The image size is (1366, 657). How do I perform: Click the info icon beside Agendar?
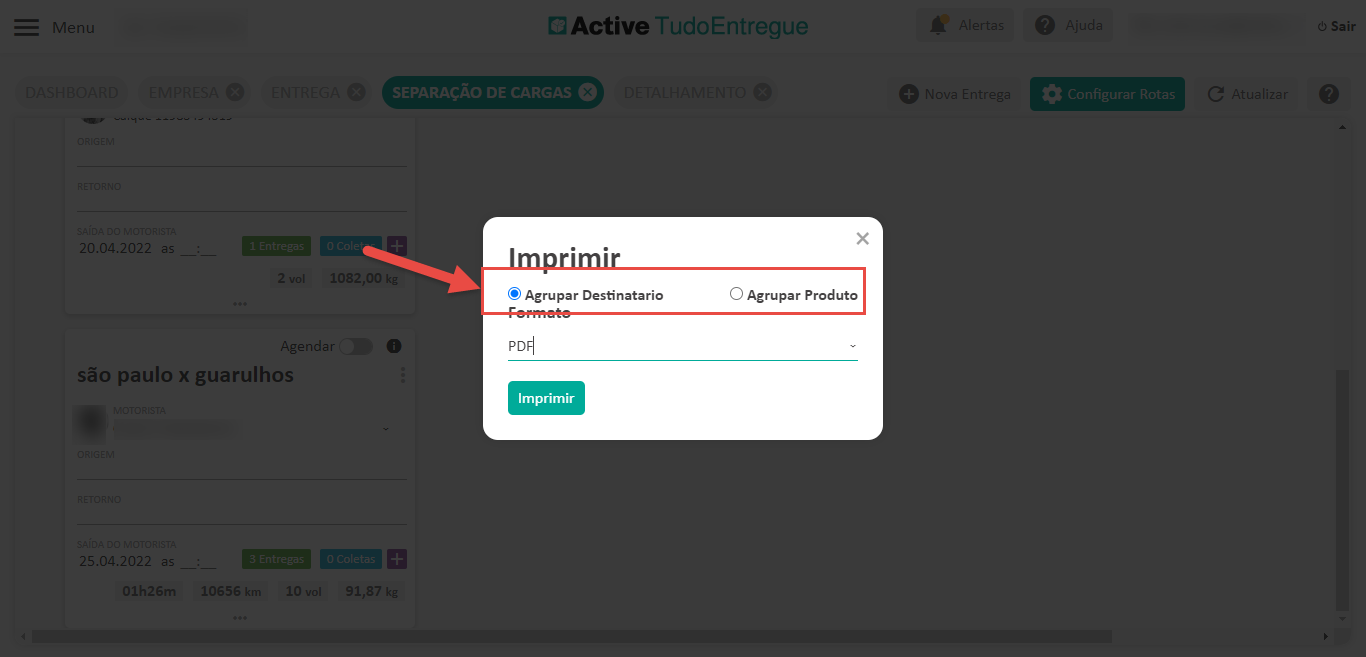click(394, 346)
